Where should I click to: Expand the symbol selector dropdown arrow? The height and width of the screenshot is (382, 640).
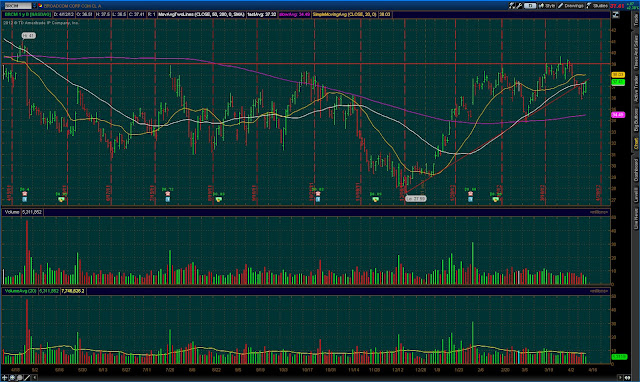[34, 6]
